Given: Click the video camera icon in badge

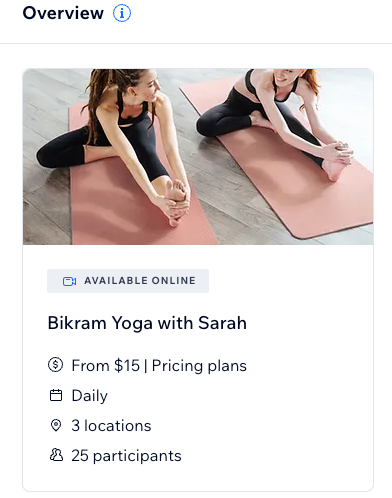Looking at the screenshot, I should coord(69,281).
